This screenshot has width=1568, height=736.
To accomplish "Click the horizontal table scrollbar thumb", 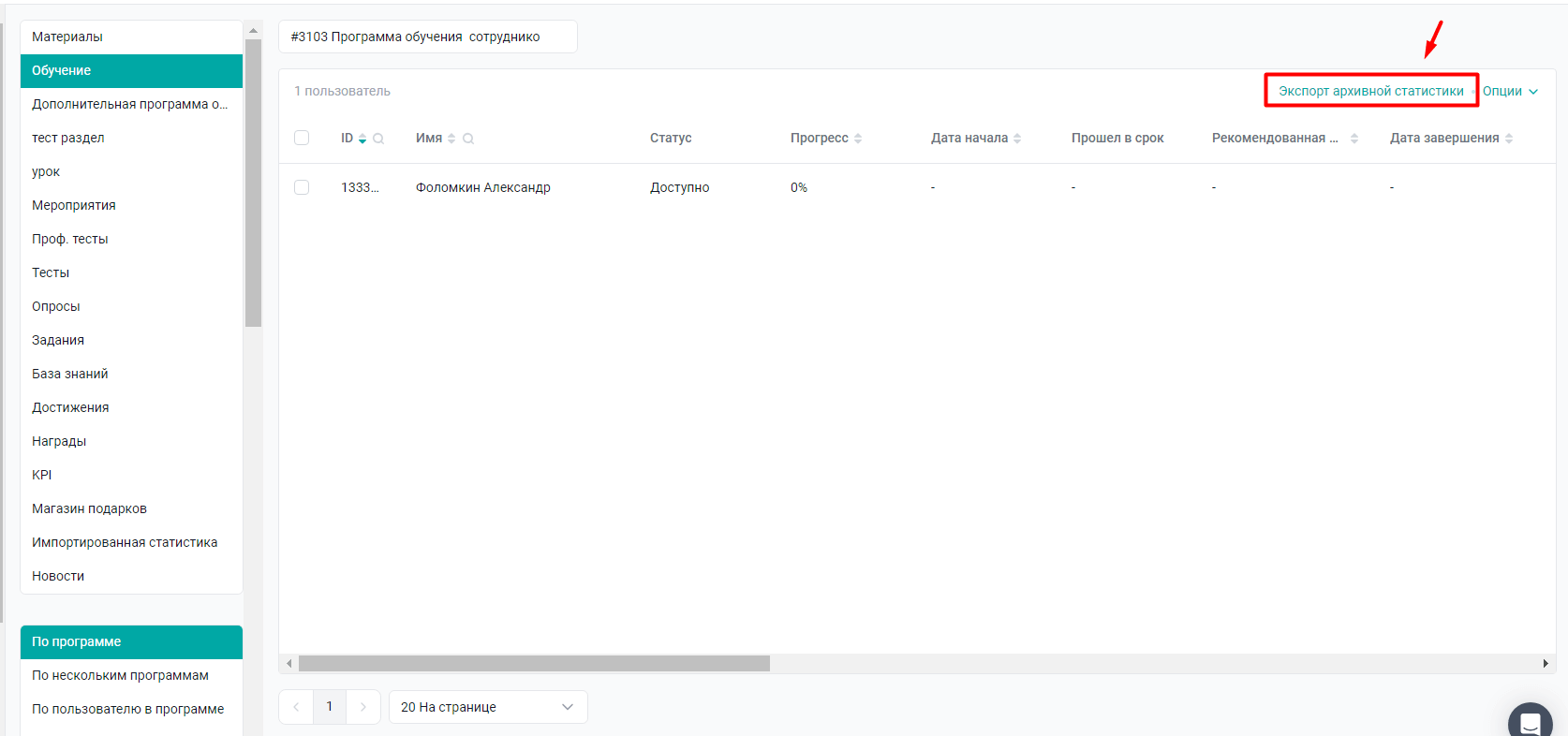I will point(534,664).
